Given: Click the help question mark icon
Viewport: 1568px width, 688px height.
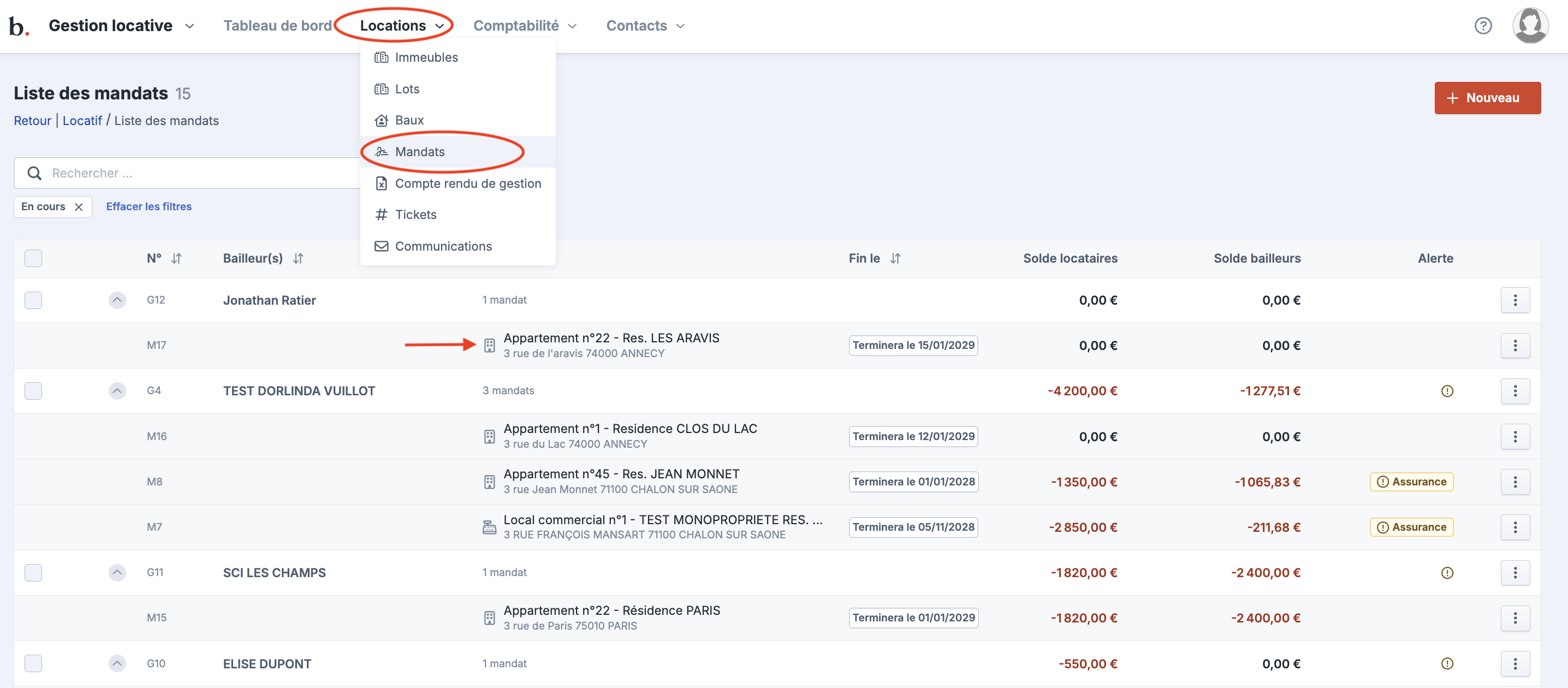Looking at the screenshot, I should tap(1483, 26).
